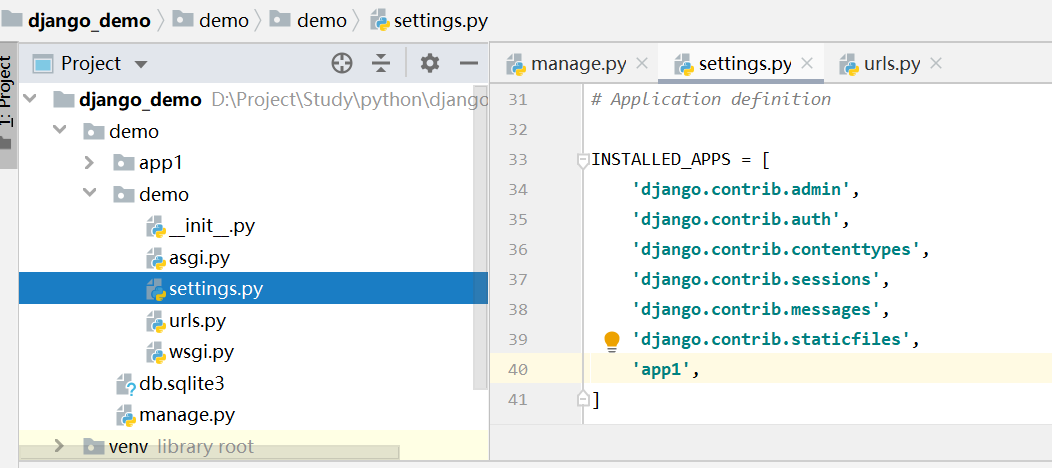This screenshot has height=468, width=1052.
Task: Click 'django.contrib.messages' string
Action: [x=756, y=309]
